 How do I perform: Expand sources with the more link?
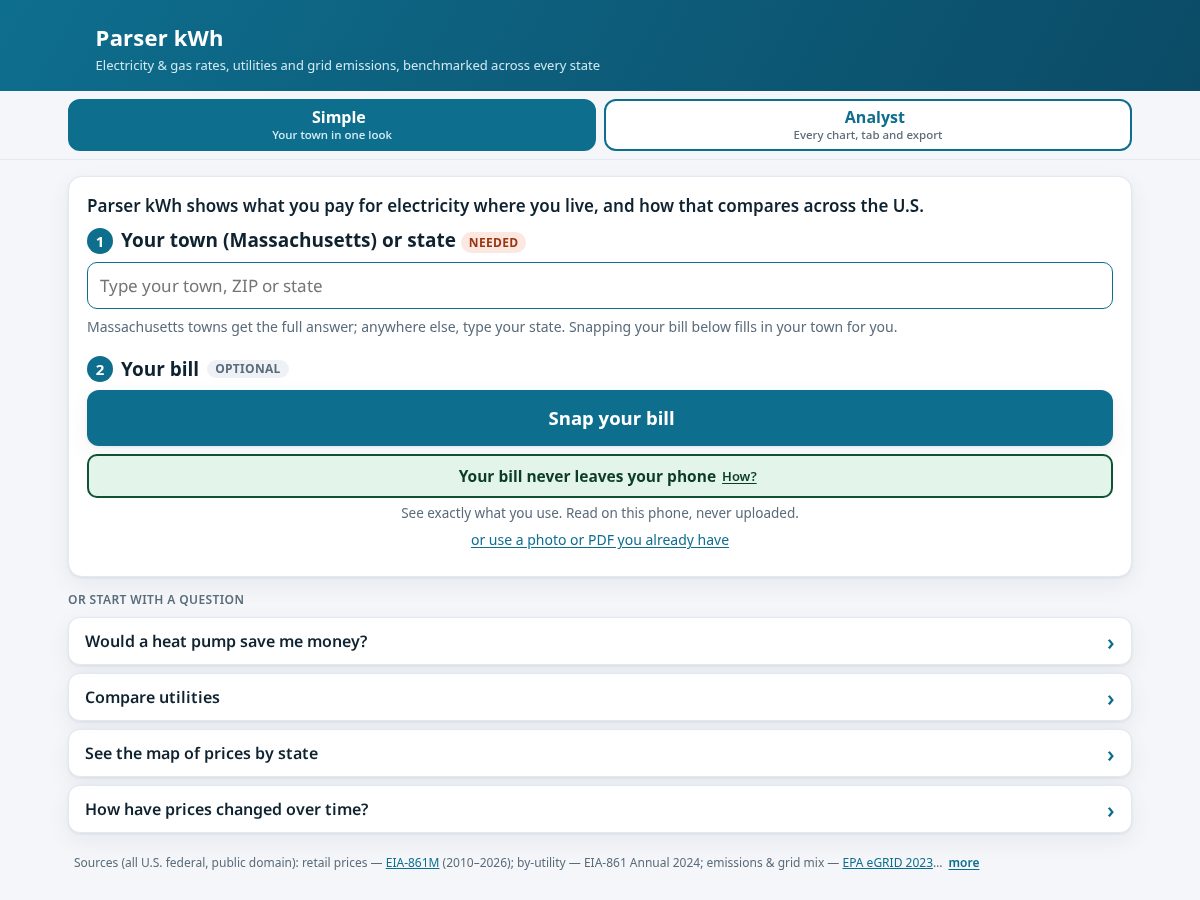964,863
